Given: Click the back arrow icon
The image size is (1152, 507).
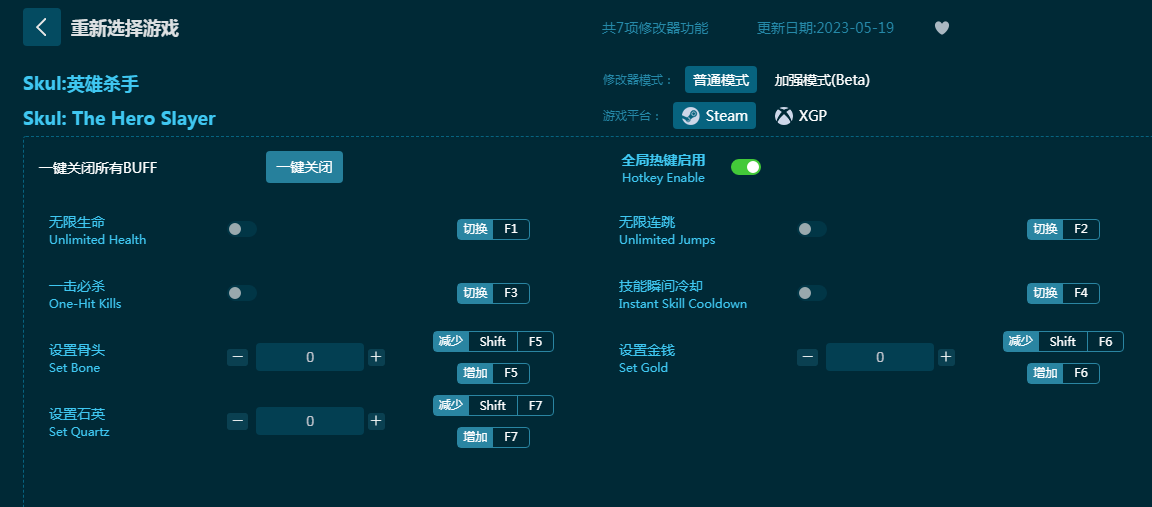Looking at the screenshot, I should [42, 27].
